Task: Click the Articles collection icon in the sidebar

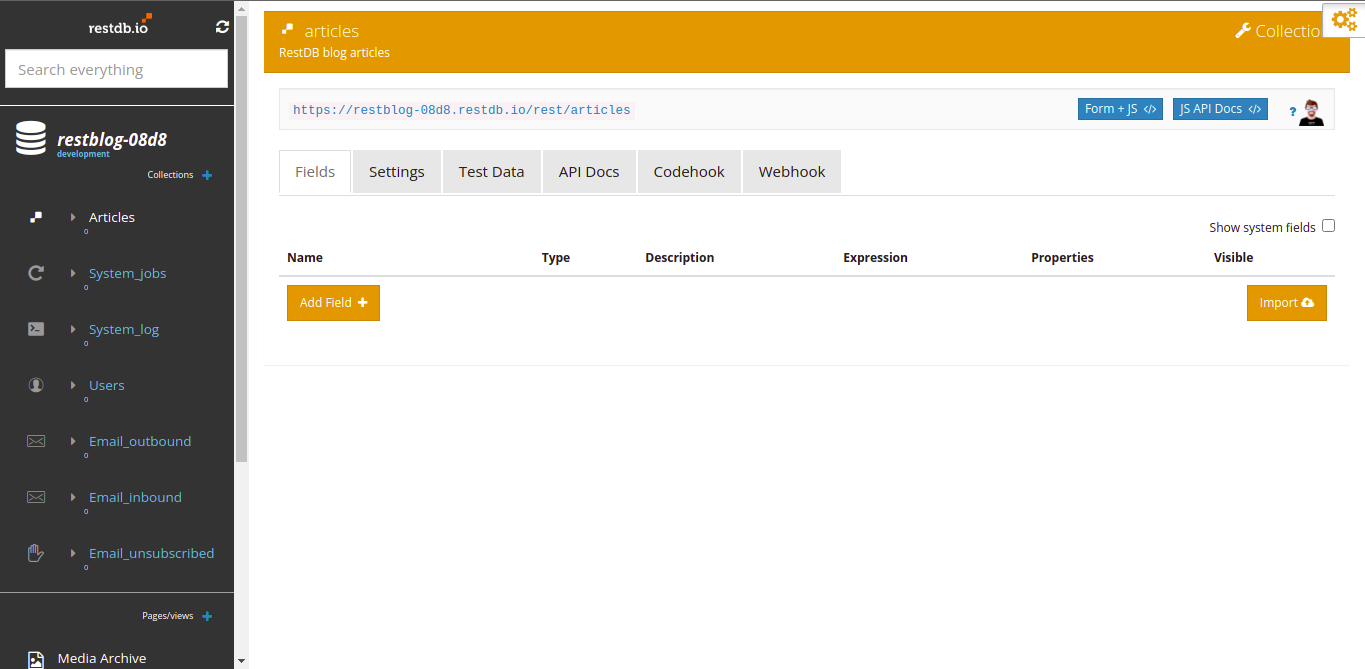Action: click(35, 217)
